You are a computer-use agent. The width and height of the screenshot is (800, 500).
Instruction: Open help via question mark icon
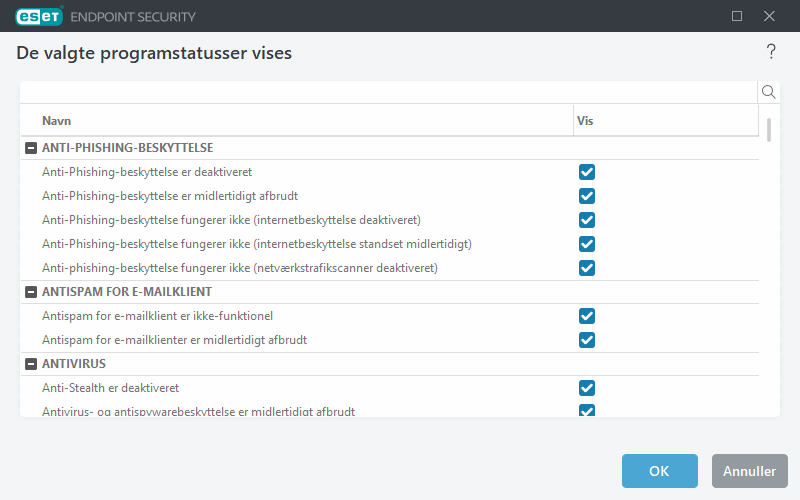pos(771,52)
